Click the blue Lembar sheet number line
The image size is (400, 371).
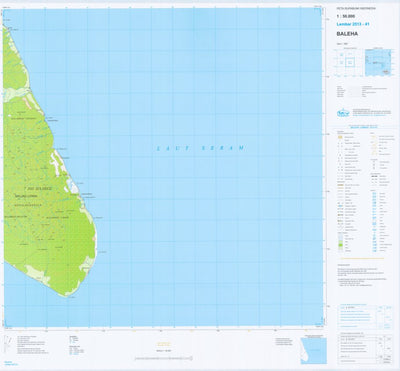353,24
